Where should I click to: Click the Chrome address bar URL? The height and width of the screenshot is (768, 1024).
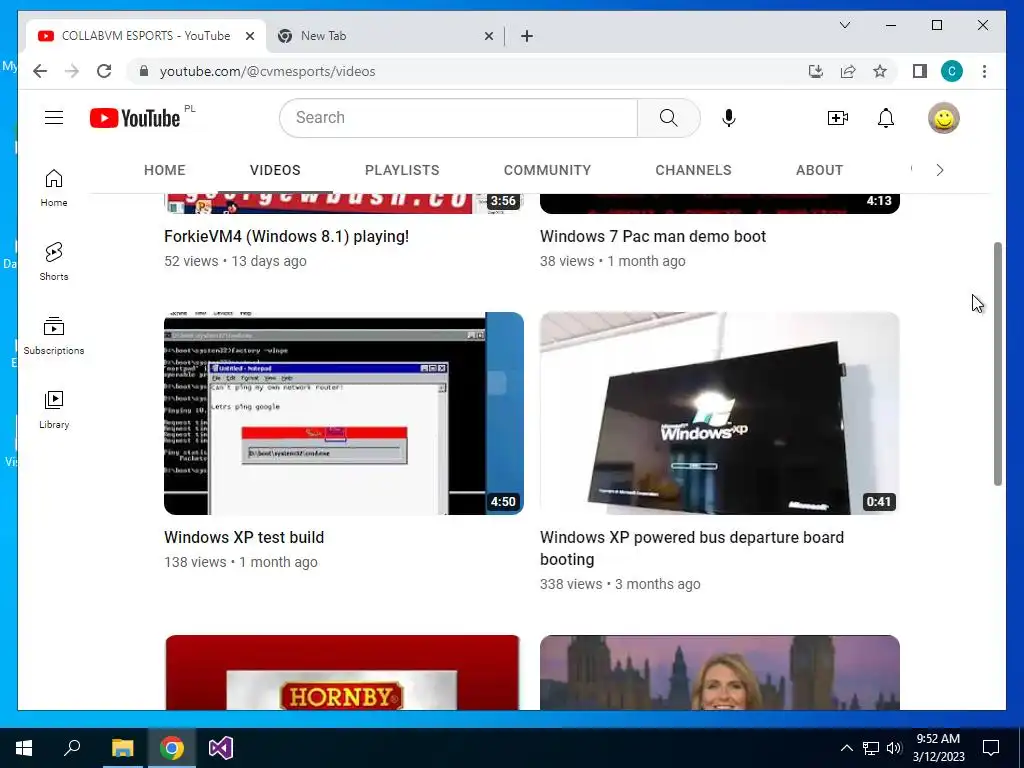(x=267, y=71)
